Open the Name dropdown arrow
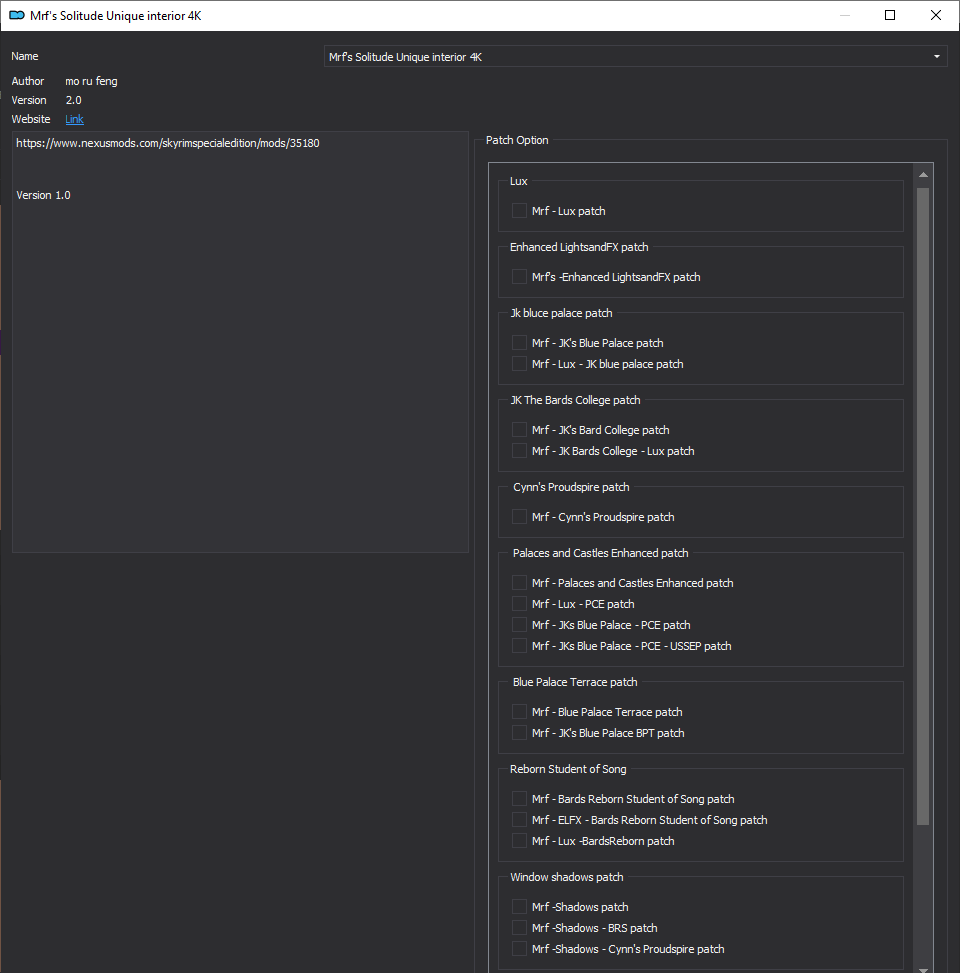The image size is (960, 973). (936, 56)
